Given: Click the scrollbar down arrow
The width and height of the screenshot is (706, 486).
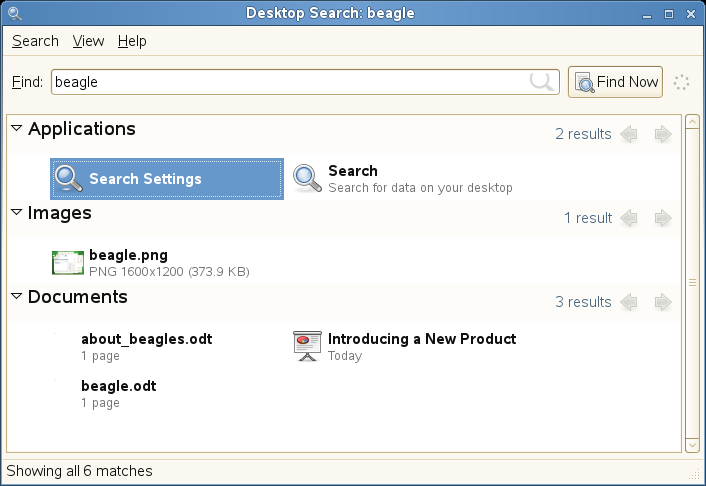Looking at the screenshot, I should coord(692,445).
